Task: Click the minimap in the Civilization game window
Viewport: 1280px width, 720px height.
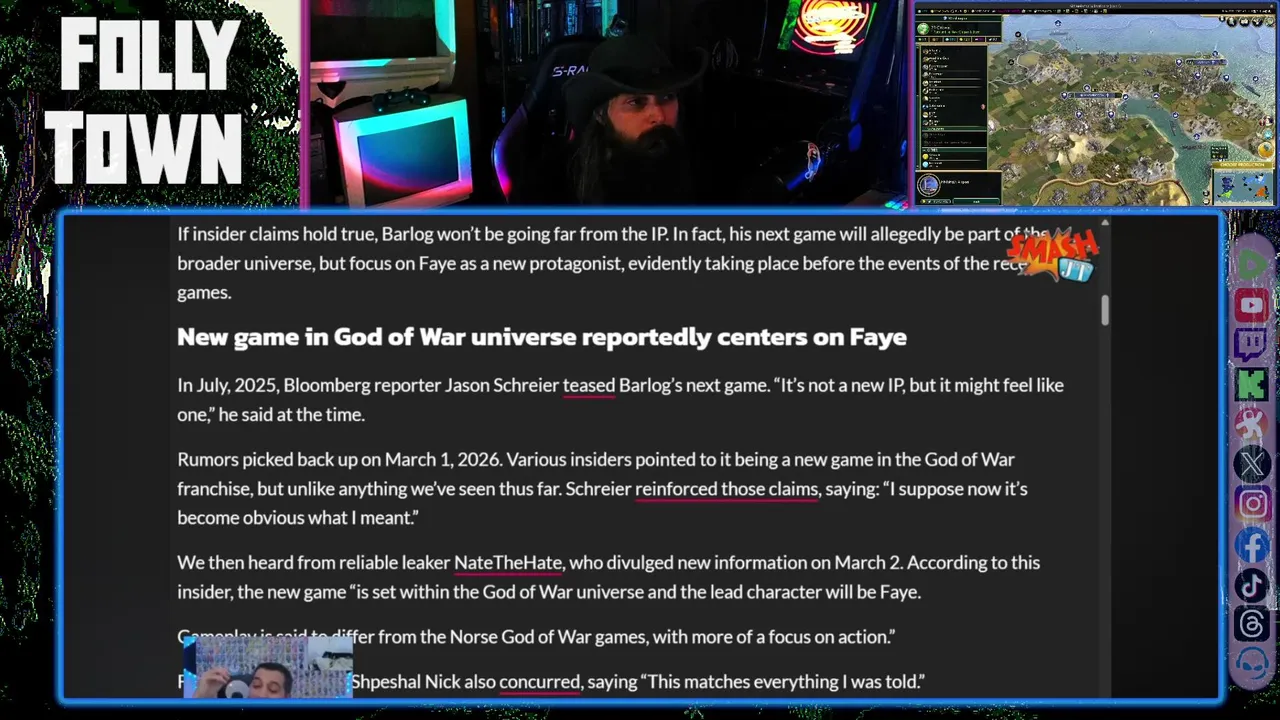Action: coord(1244,185)
